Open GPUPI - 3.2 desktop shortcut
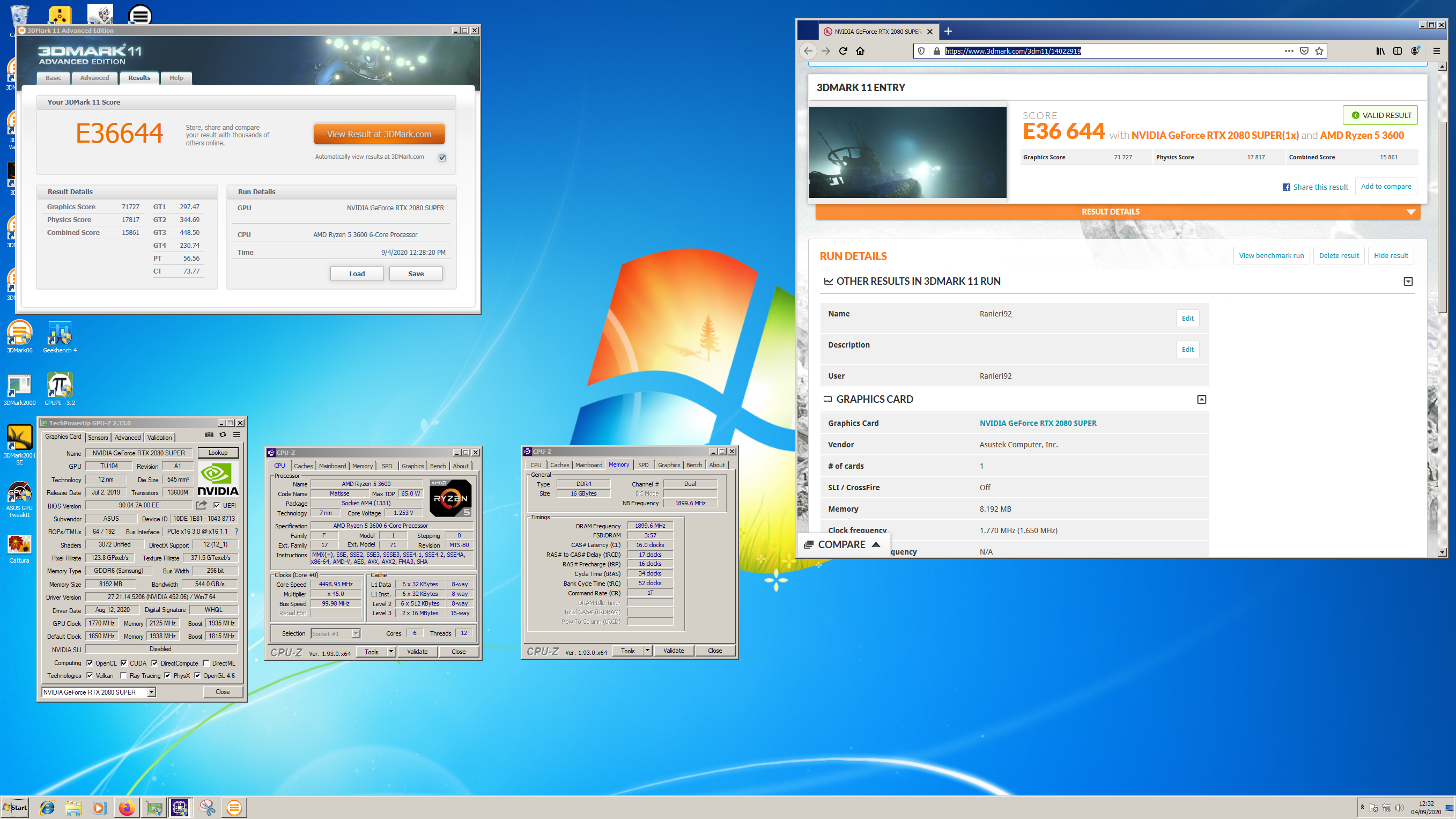This screenshot has height=819, width=1456. tap(60, 389)
